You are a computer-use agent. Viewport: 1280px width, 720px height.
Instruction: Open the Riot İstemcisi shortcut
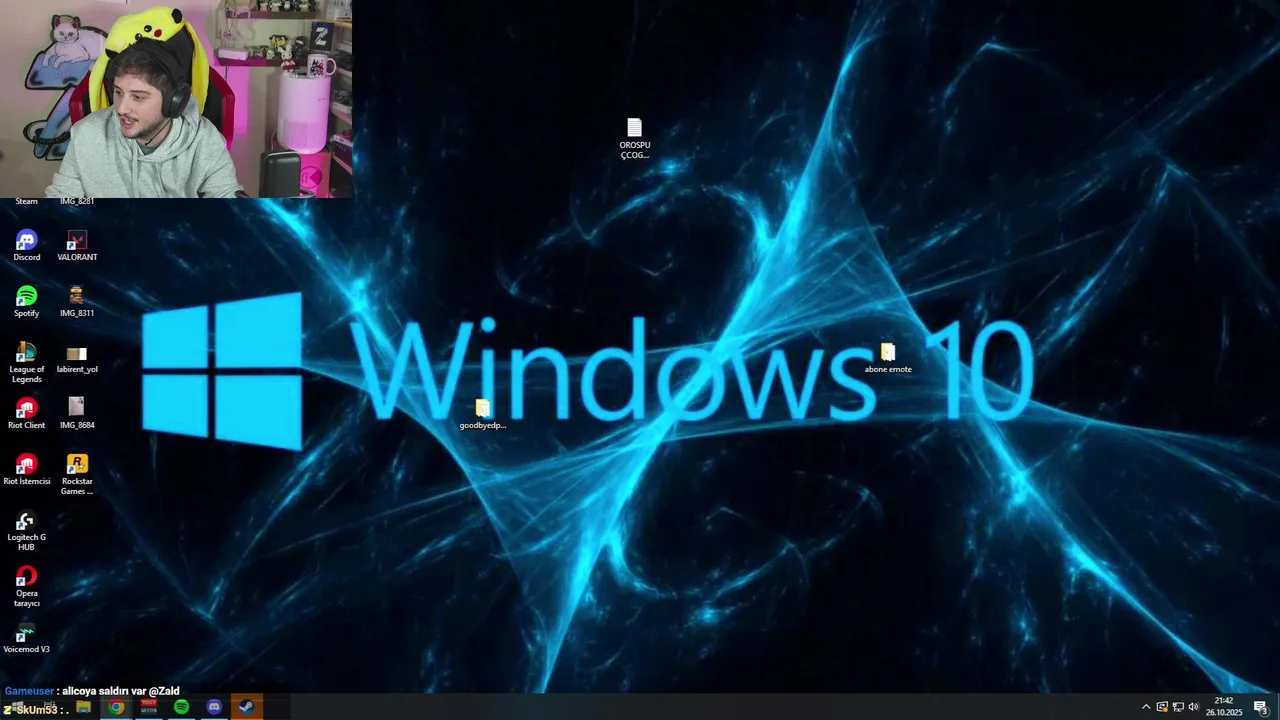coord(26,469)
